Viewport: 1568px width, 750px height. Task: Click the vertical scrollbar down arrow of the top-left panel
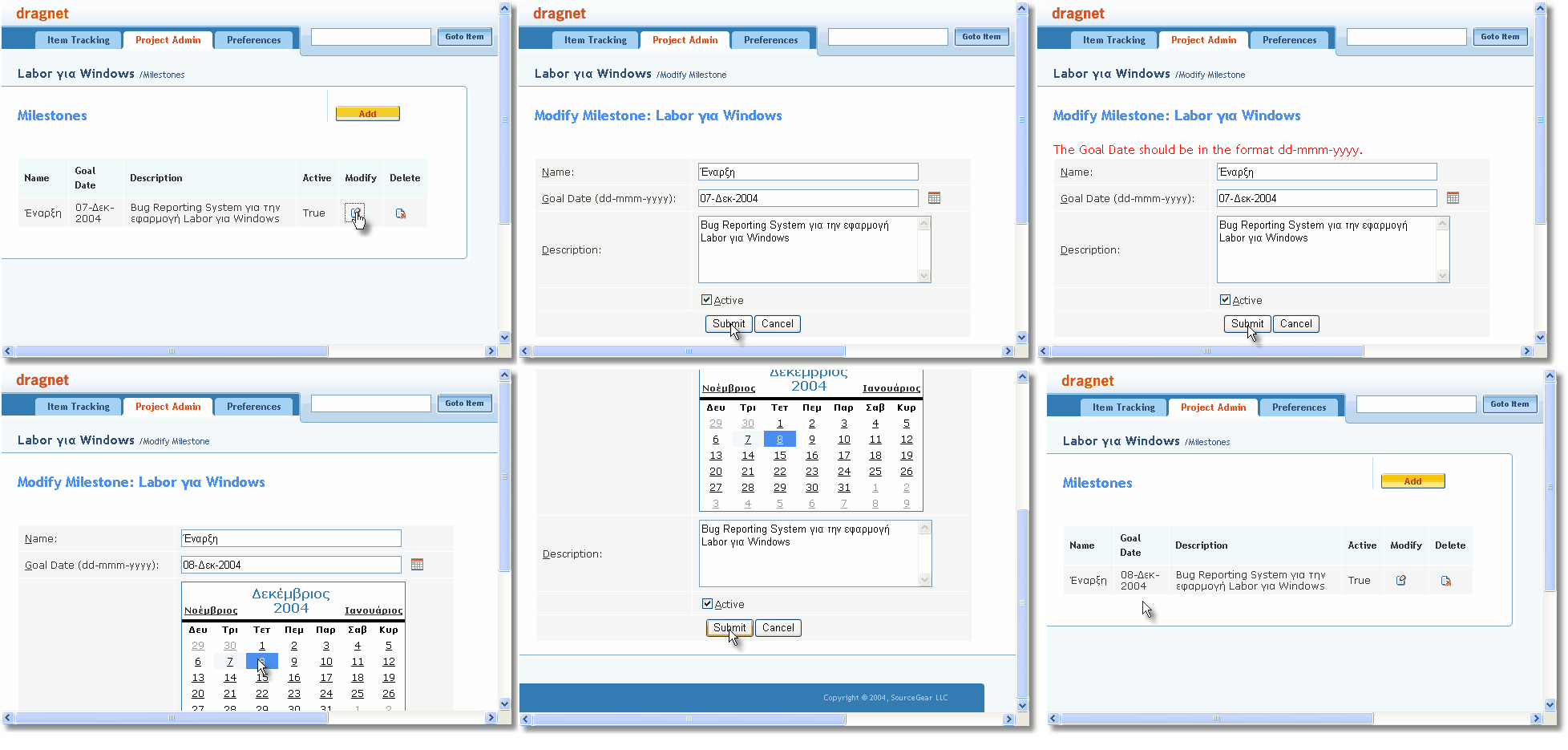pos(505,338)
